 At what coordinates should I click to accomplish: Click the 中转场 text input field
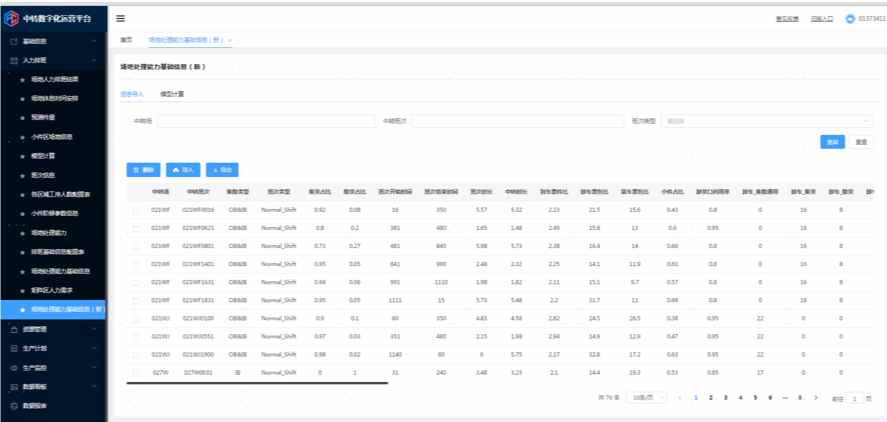(x=265, y=121)
